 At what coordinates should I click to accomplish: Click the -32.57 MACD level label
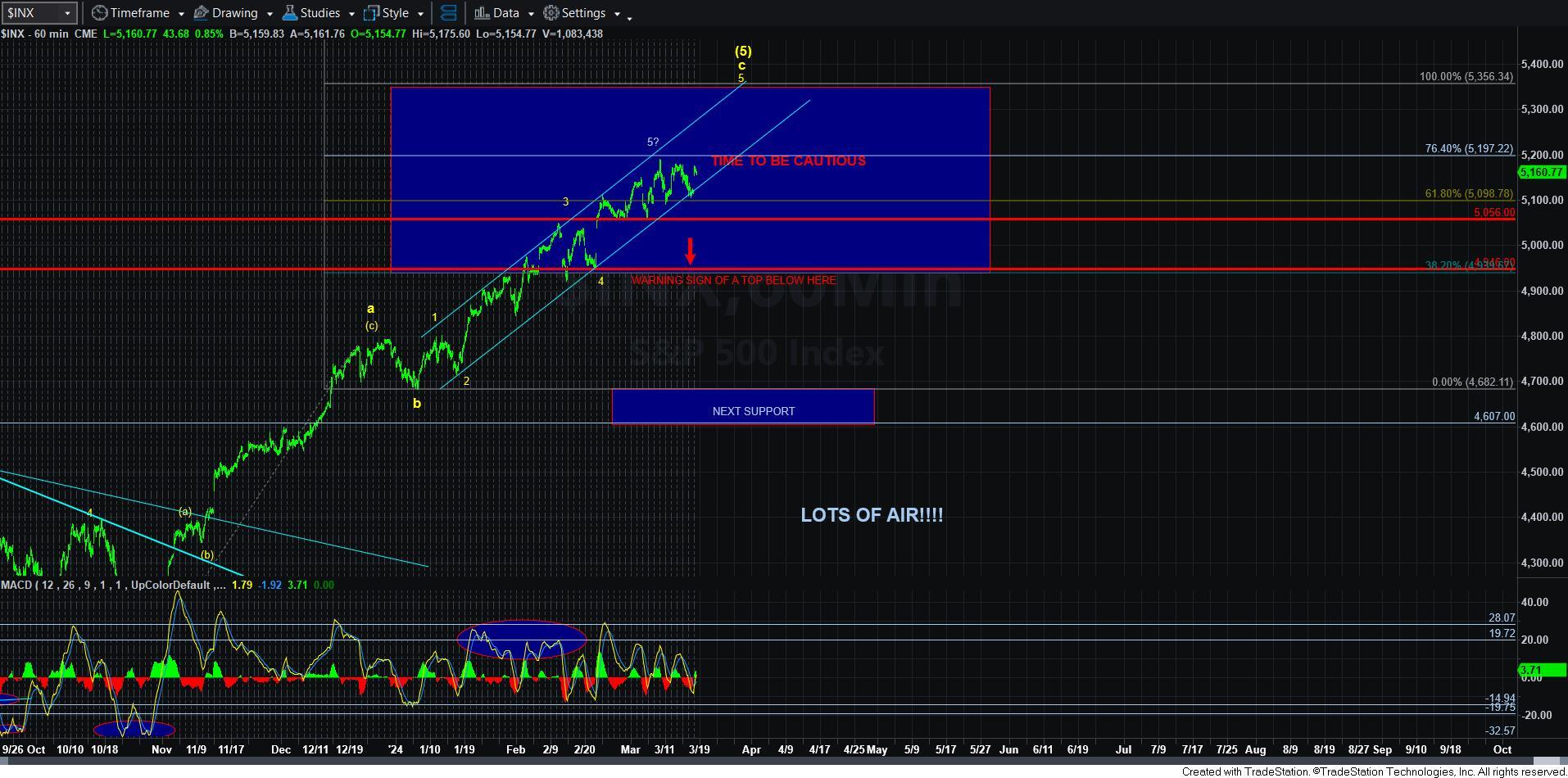tap(1500, 731)
